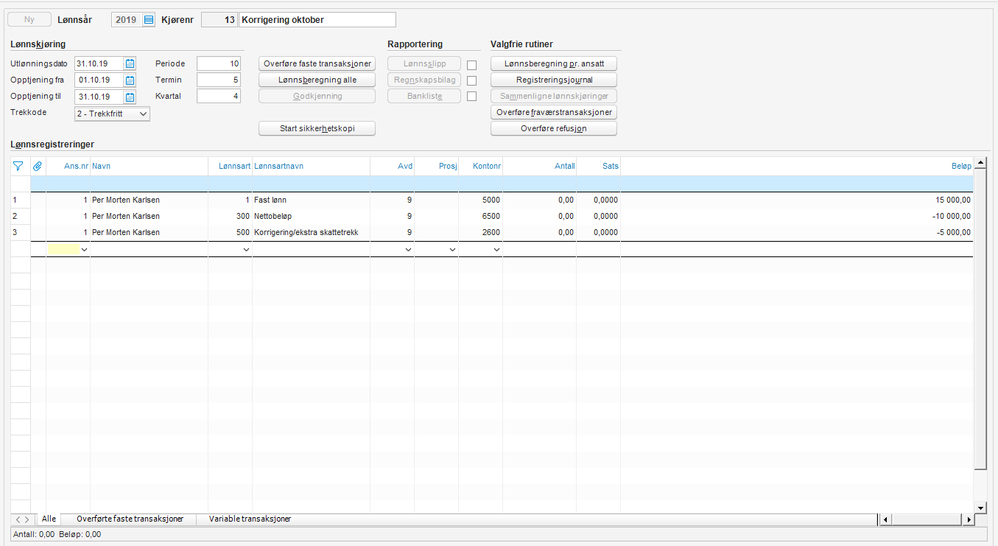This screenshot has width=998, height=546.
Task: Open the Lønnsår calendar picker icon
Action: (x=149, y=20)
